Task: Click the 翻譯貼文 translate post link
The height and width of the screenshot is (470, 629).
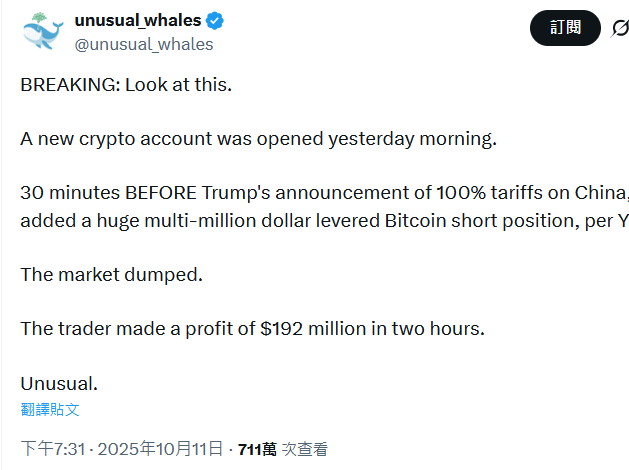Action: tap(50, 409)
